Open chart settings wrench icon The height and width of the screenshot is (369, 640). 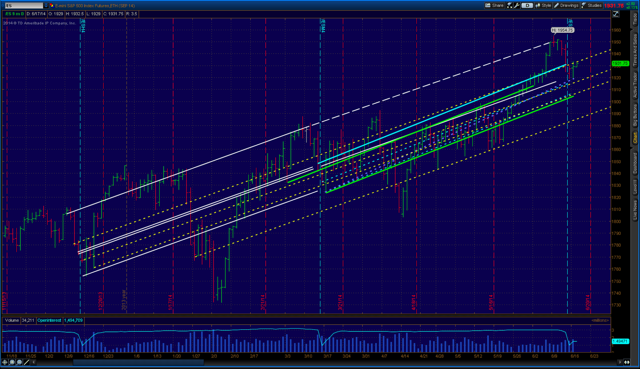517,5
